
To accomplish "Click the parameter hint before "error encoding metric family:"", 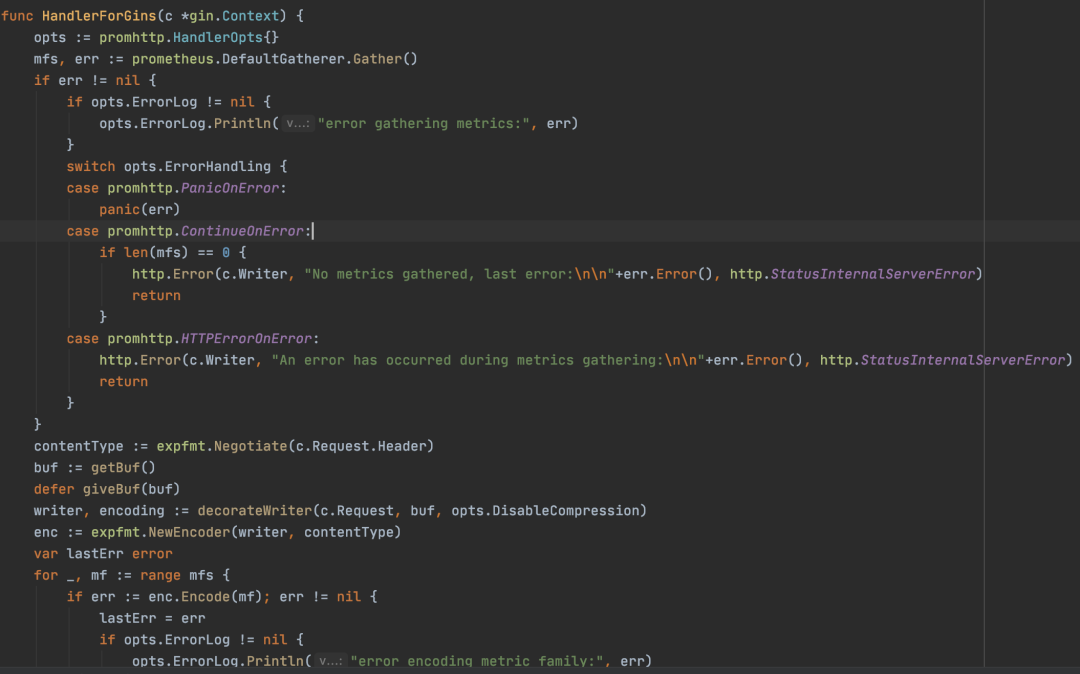I will coord(331,661).
